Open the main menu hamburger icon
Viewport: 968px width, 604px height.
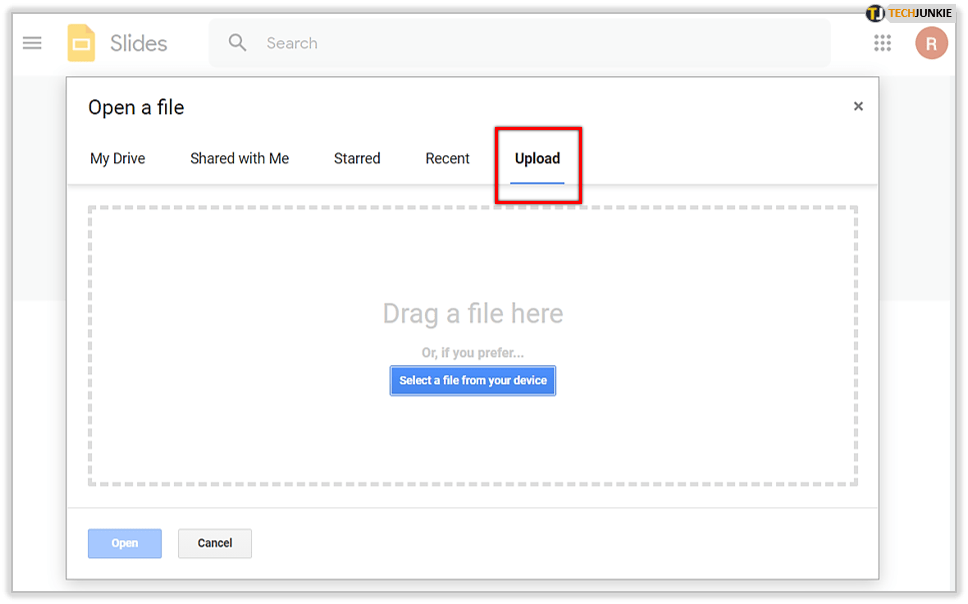[x=32, y=43]
